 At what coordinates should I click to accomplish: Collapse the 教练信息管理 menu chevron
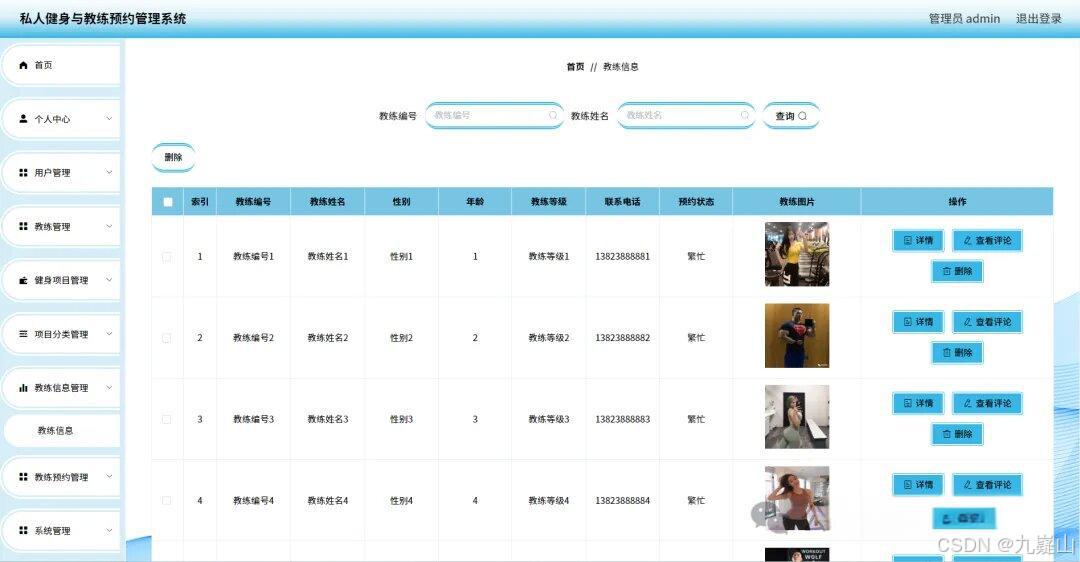click(109, 388)
